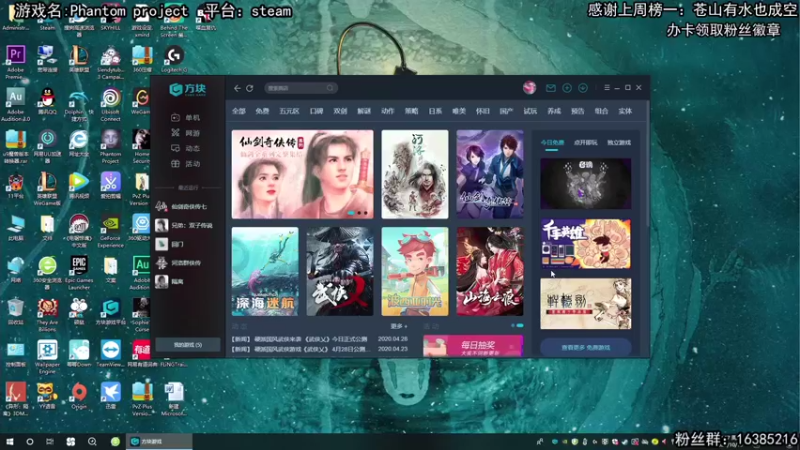Click the Cortana circle on taskbar

[30, 441]
